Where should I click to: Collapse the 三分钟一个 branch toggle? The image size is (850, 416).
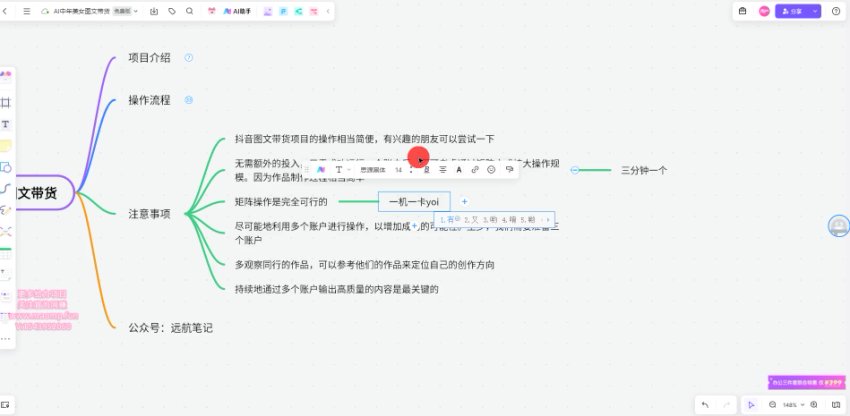[575, 170]
